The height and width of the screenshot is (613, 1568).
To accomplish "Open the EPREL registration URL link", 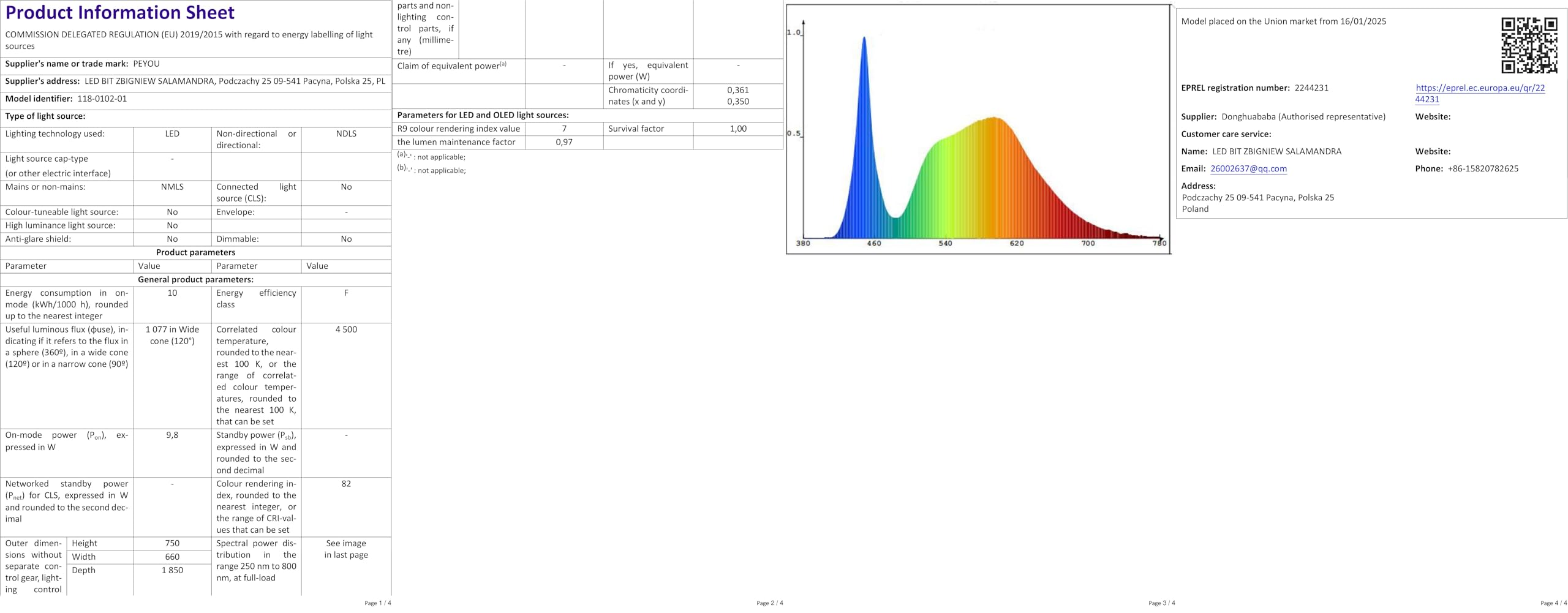I will (1480, 94).
